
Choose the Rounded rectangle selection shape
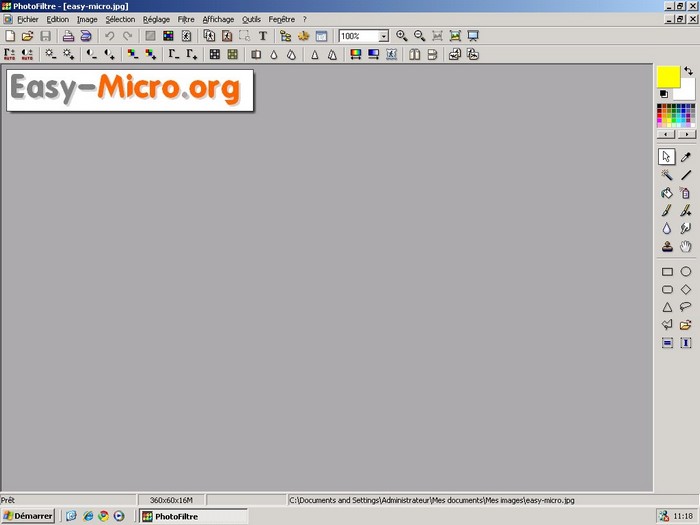(x=667, y=289)
